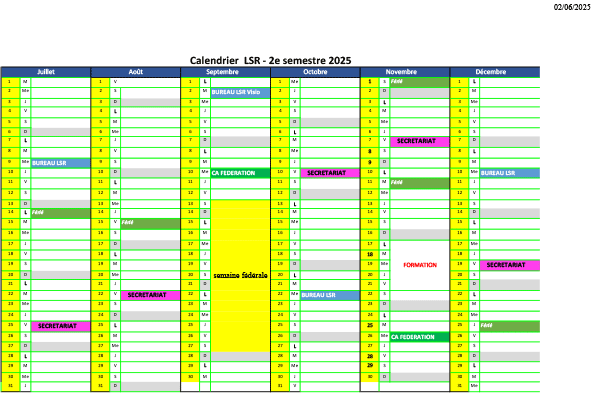Click CA FEDERATION cell in Septembre
The height and width of the screenshot is (393, 600).
pyautogui.click(x=240, y=173)
